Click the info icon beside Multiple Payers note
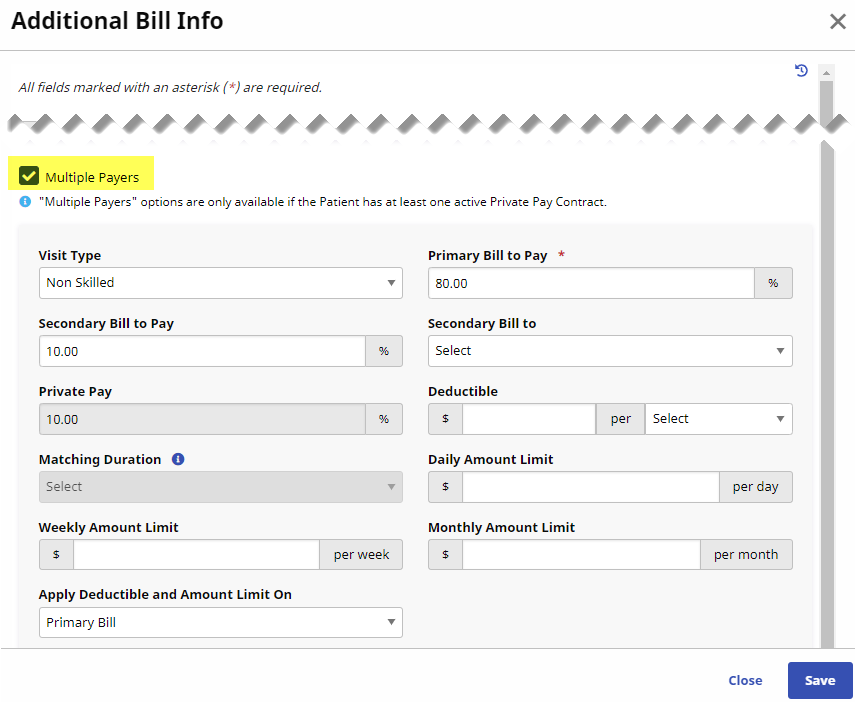The height and width of the screenshot is (702, 855). point(26,202)
